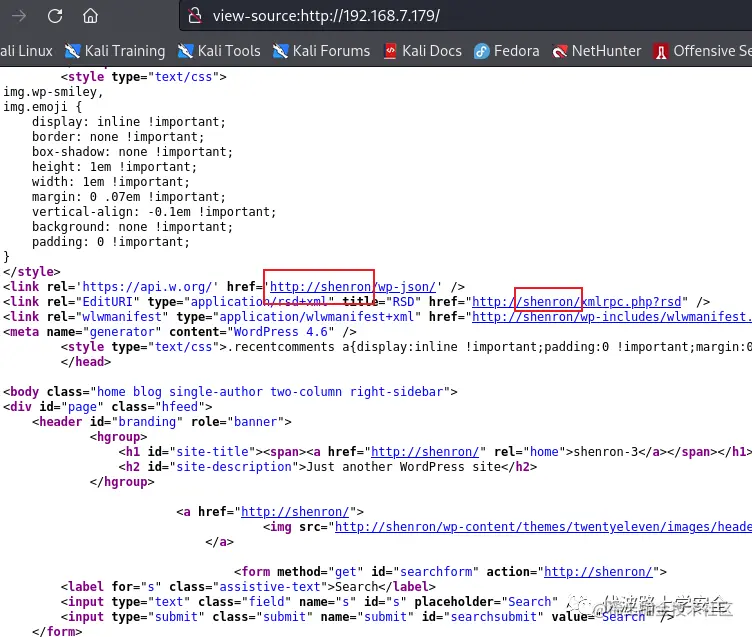Click the Kali Tools bookmark icon
This screenshot has width=752, height=637.
[185, 51]
